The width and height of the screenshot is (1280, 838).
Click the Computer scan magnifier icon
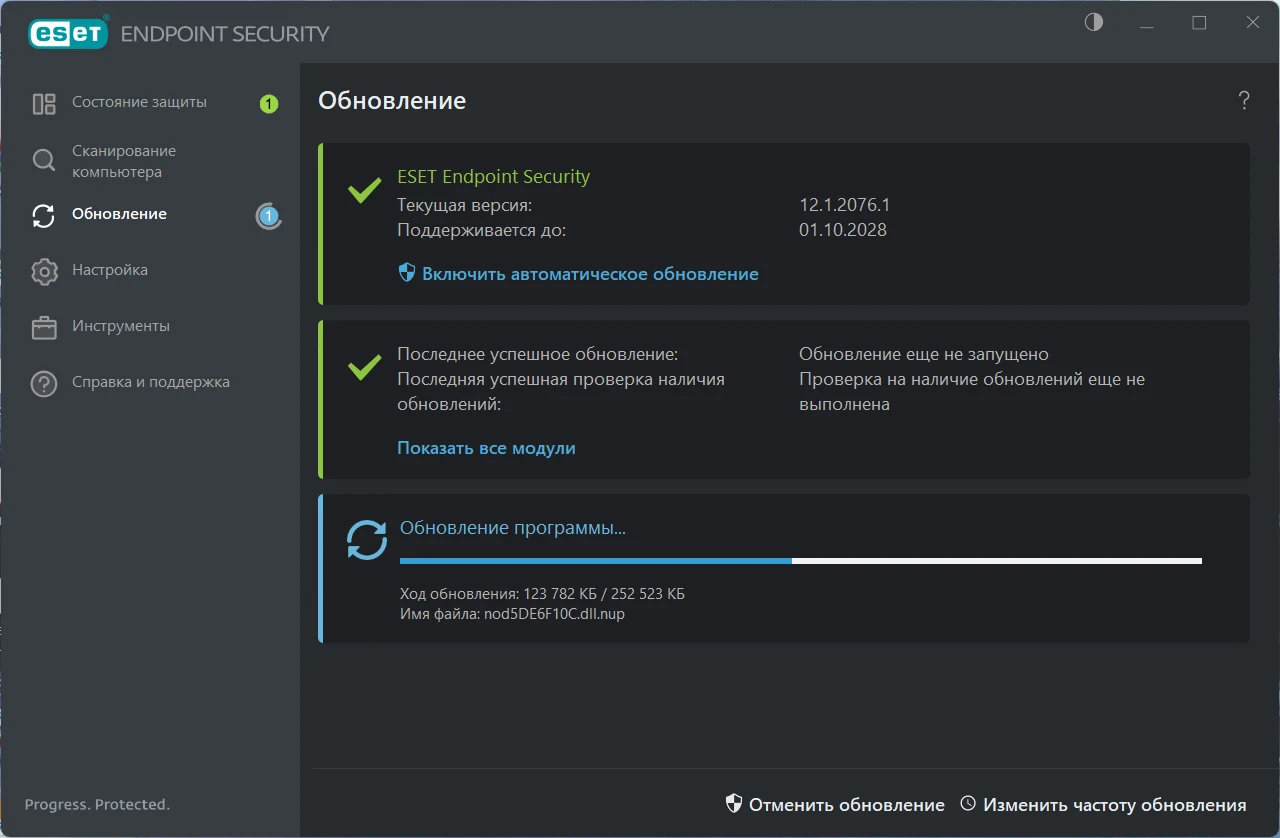(44, 161)
